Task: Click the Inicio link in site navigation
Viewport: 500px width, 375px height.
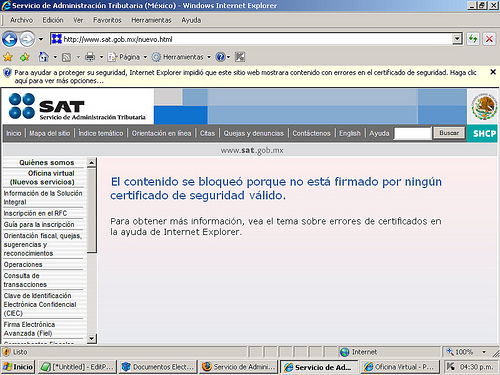Action: [13, 133]
